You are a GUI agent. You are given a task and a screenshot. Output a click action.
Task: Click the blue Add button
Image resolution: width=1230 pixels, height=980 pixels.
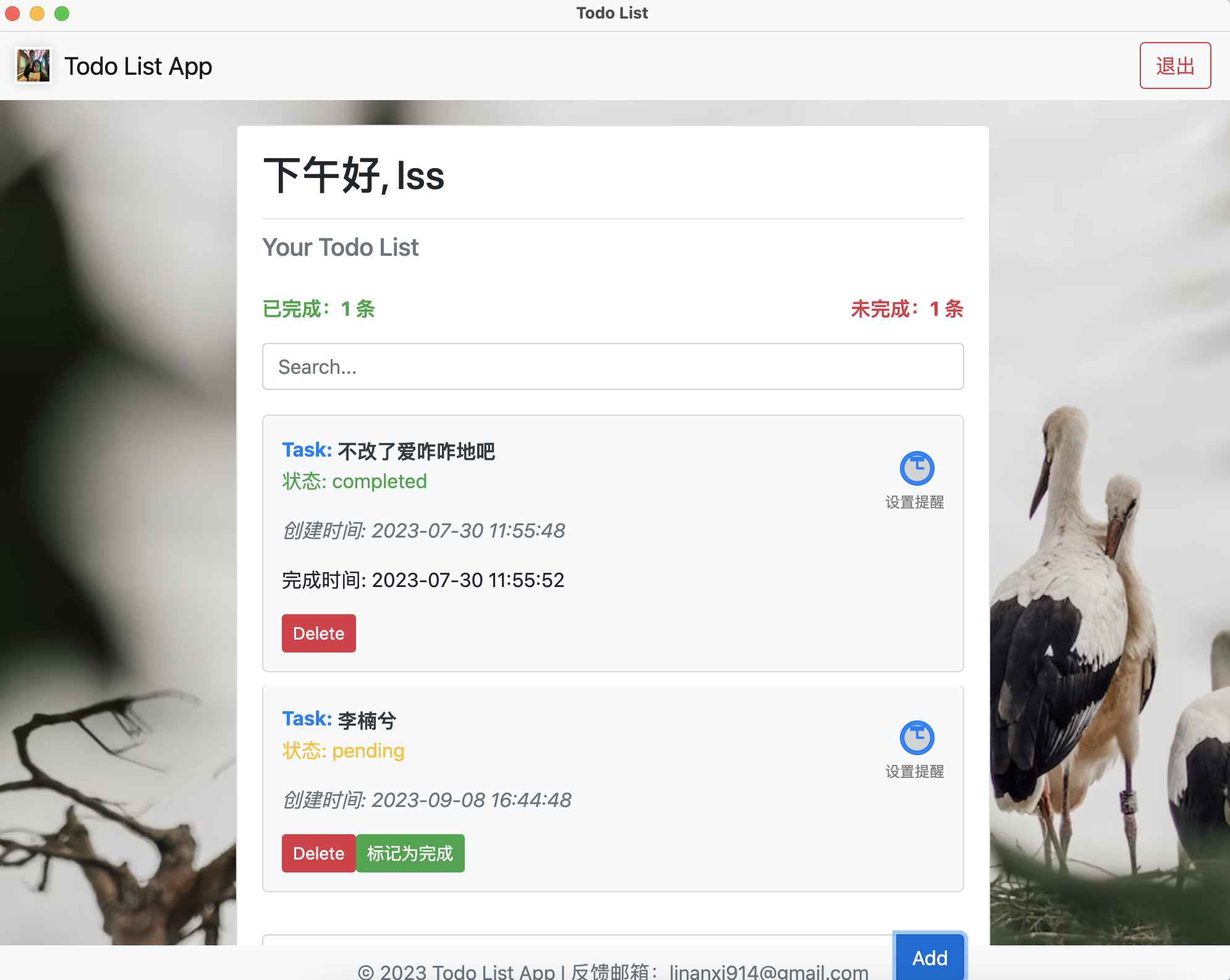[x=929, y=957]
